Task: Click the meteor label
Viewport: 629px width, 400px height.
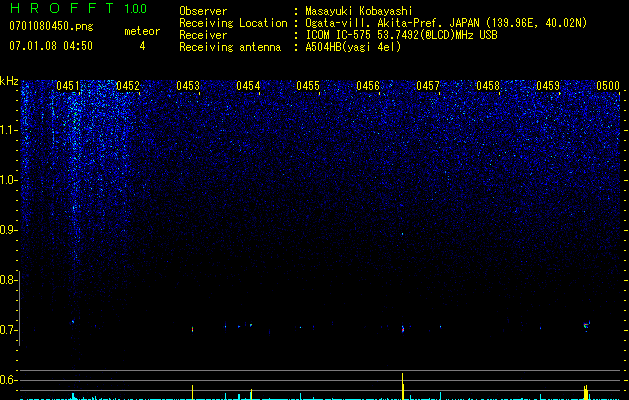Action: [142, 31]
